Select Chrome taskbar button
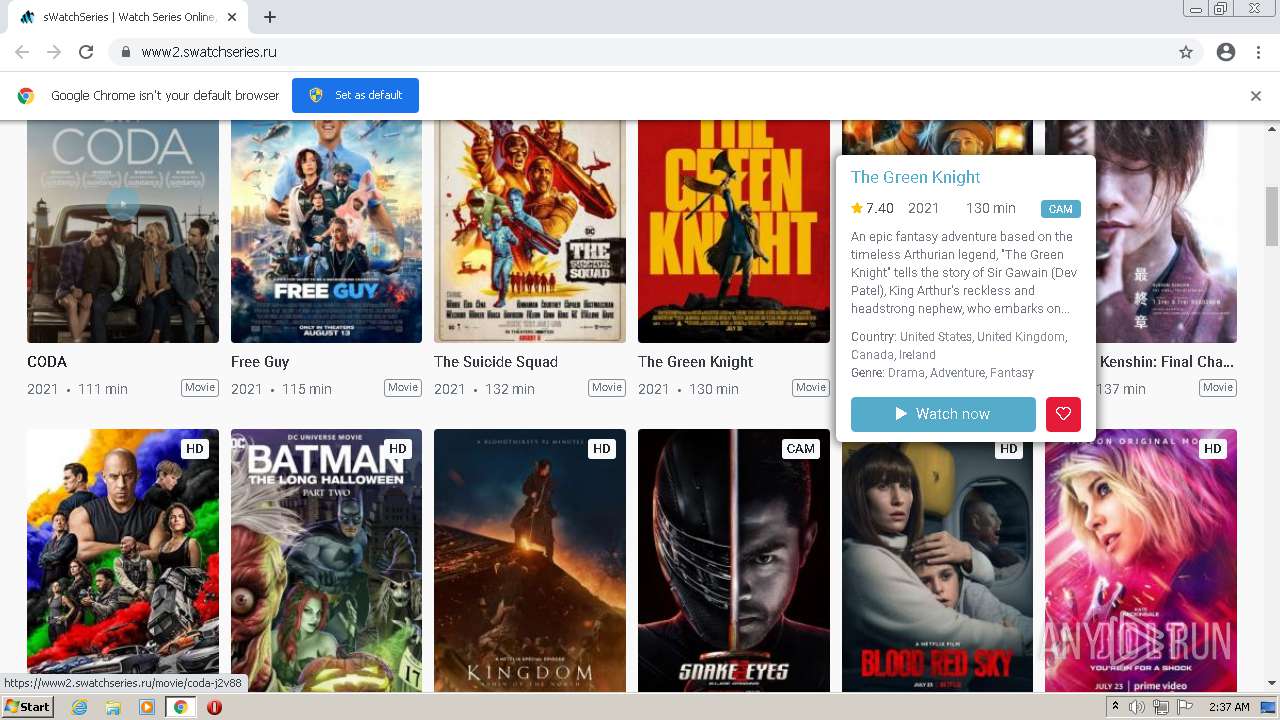 (181, 707)
